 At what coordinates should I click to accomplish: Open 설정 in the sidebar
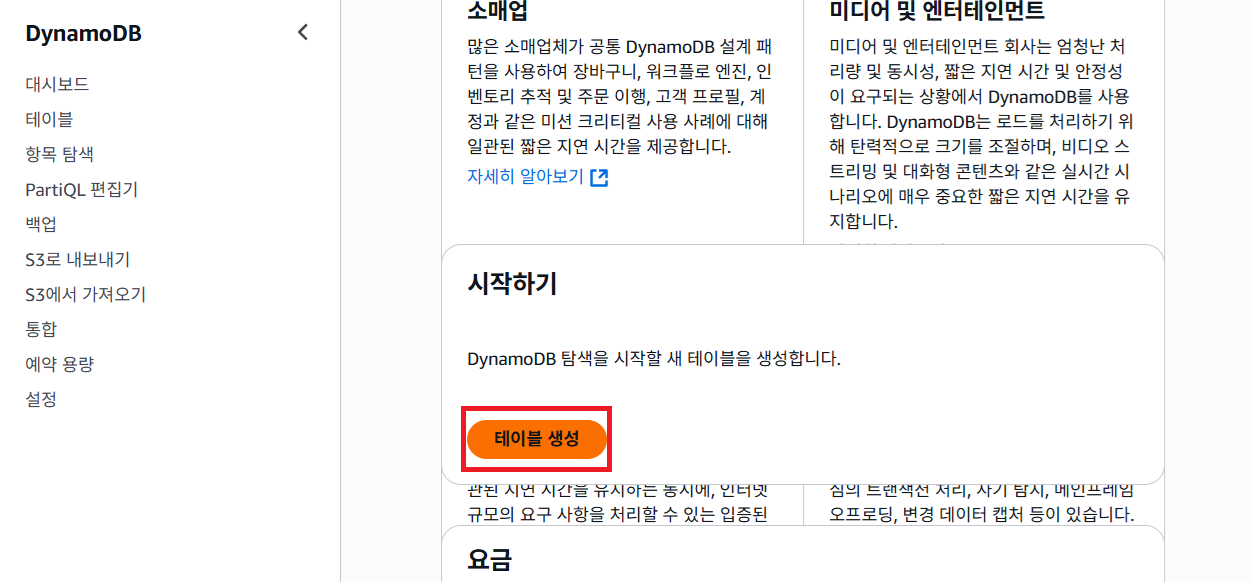41,399
